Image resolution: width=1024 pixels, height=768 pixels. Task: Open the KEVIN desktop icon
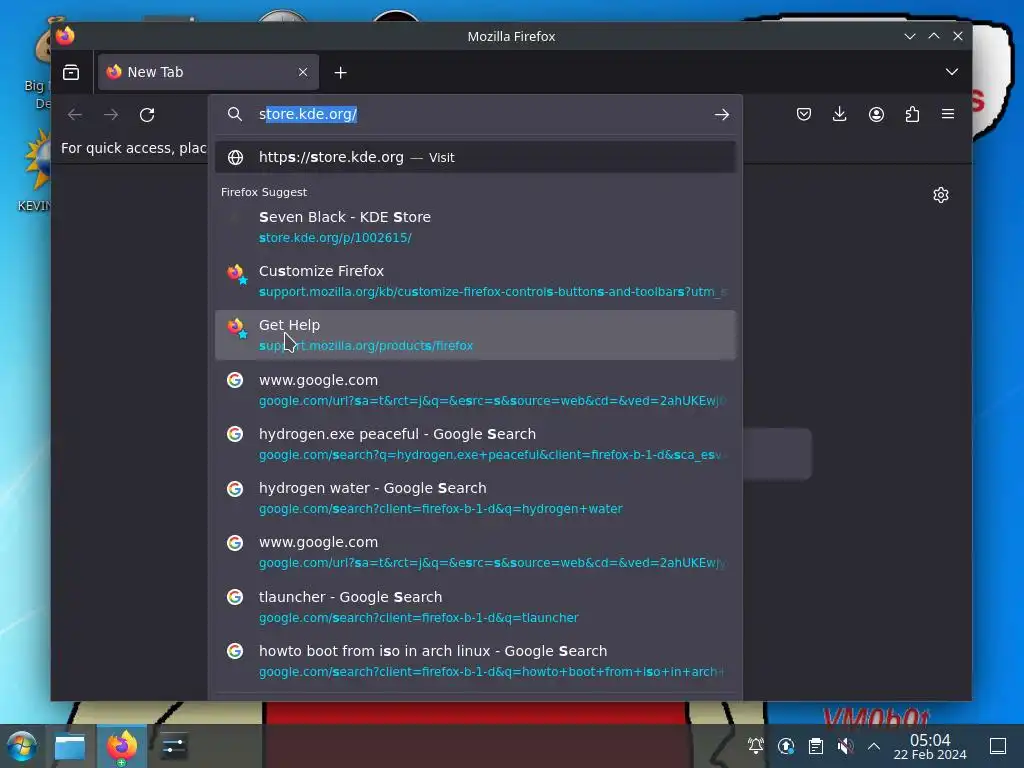pyautogui.click(x=36, y=171)
